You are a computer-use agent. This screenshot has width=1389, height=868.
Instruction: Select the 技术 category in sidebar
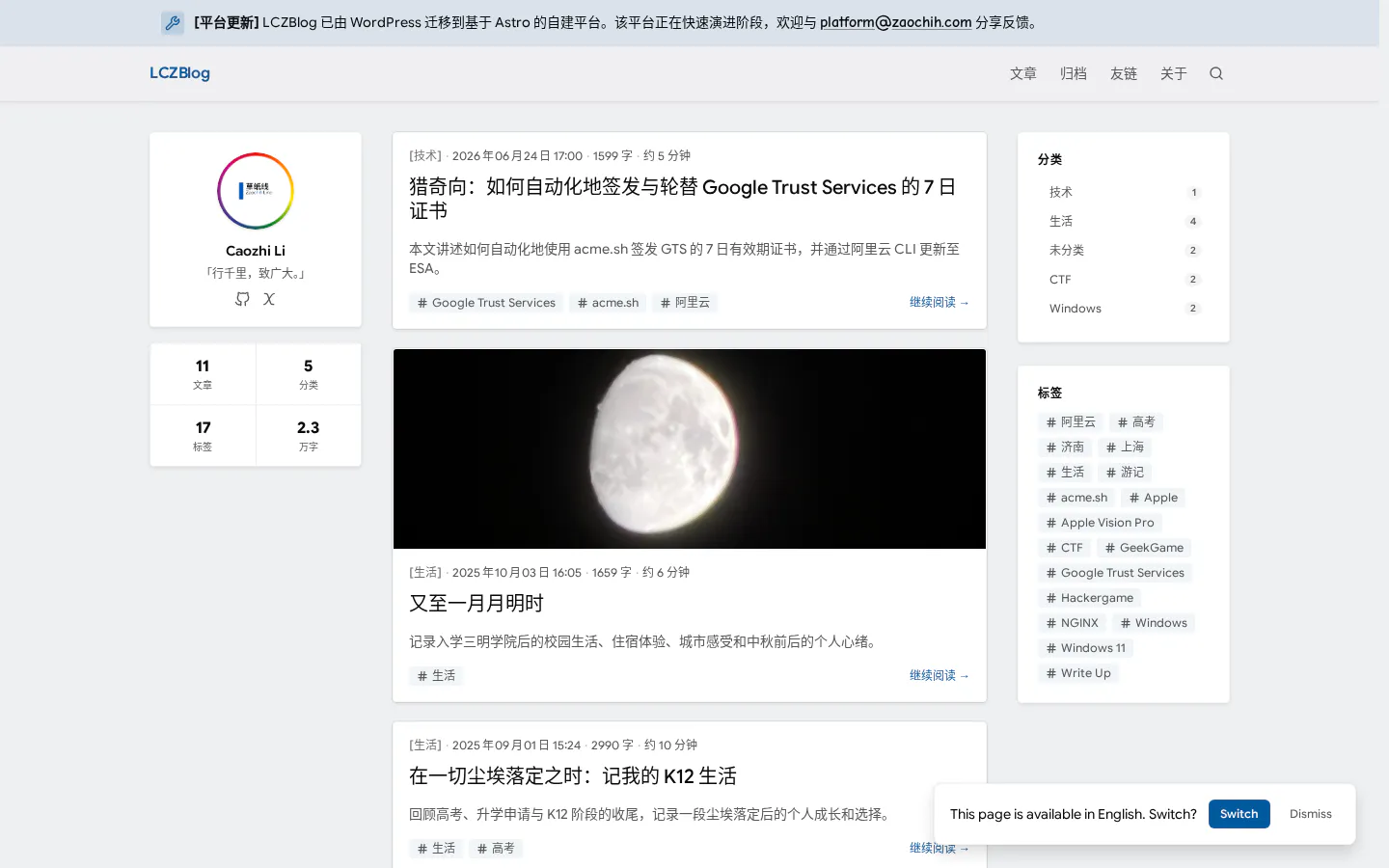pos(1124,193)
